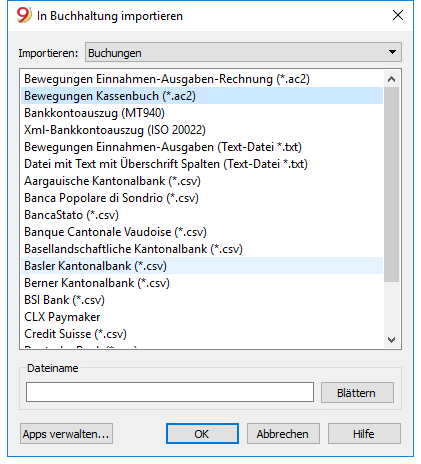Viewport: 421px width, 464px height.
Task: Choose Xml-Bankkontoauszug (ISO 20022)
Action: 202,130
